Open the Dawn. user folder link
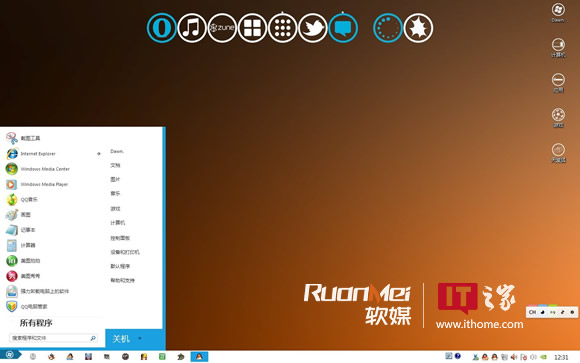This screenshot has width=580, height=363. point(117,151)
